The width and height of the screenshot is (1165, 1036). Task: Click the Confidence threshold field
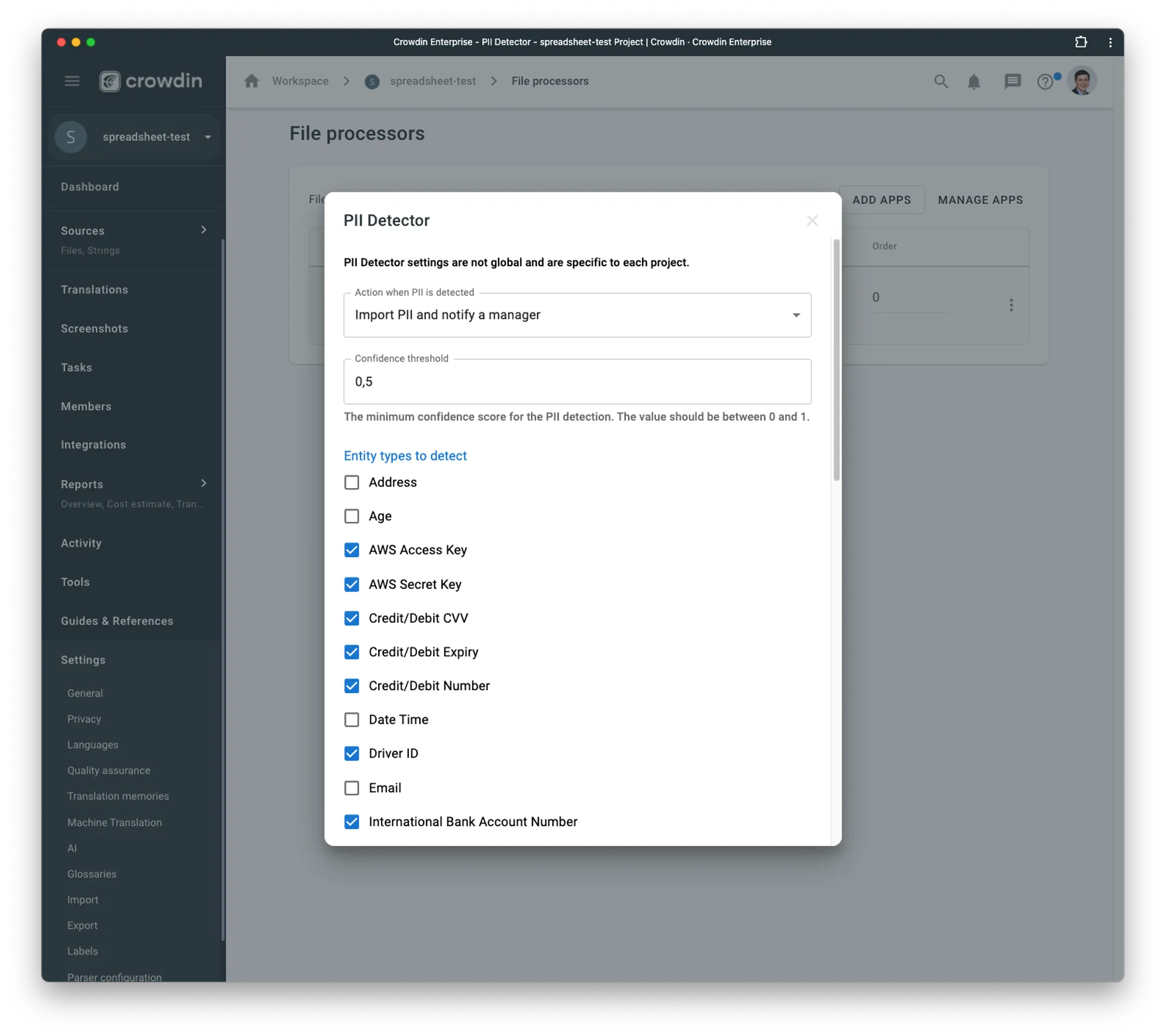(x=577, y=382)
